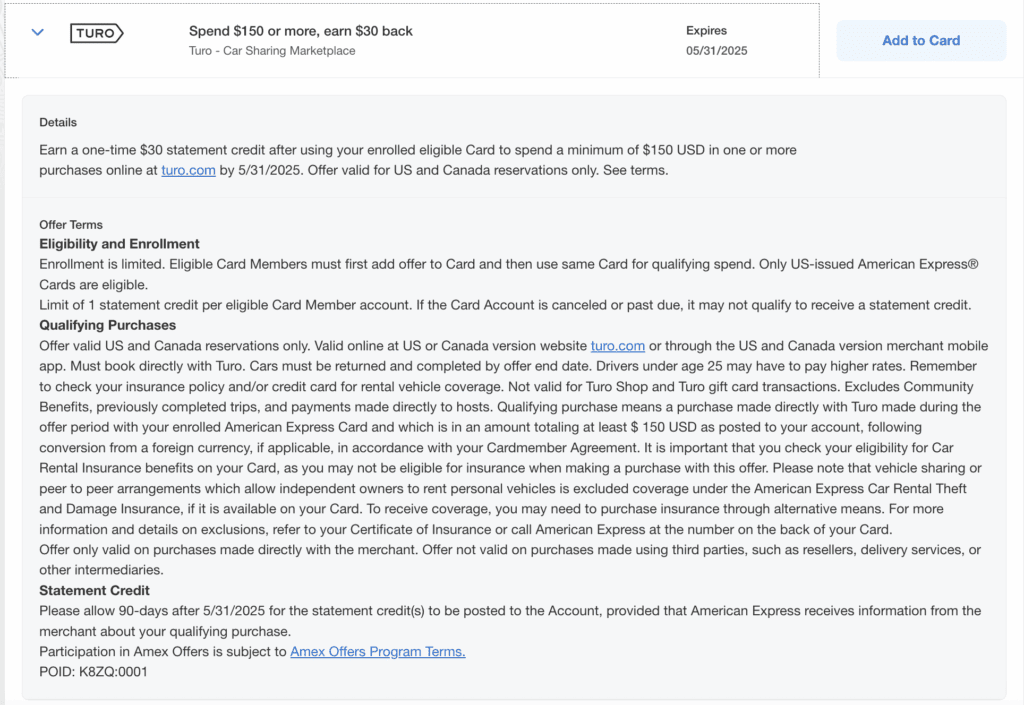Click the Statement Credit heading
Viewport: 1024px width, 705px height.
coord(94,591)
